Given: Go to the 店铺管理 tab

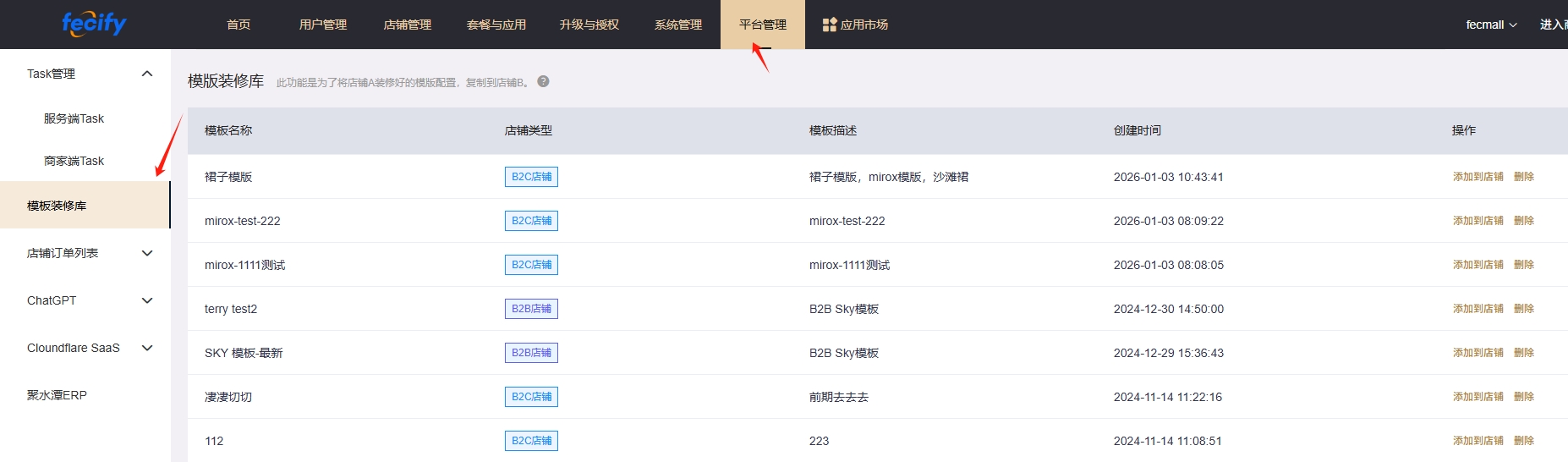Looking at the screenshot, I should tap(407, 25).
